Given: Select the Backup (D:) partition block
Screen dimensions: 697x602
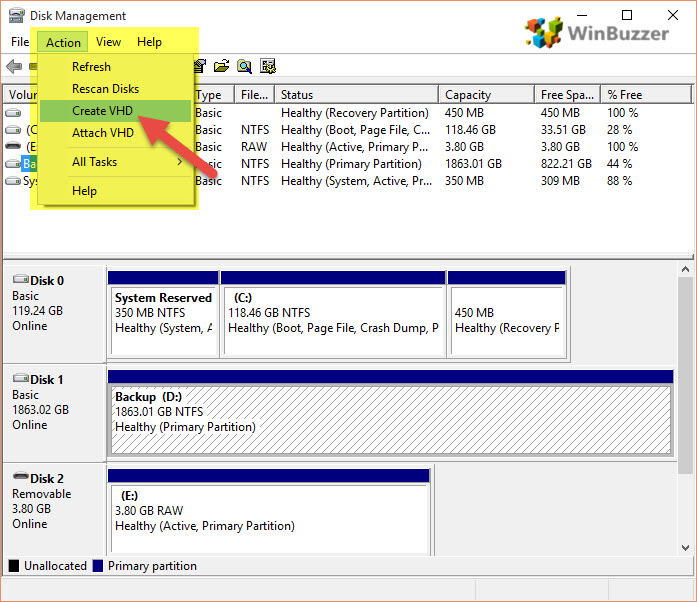Looking at the screenshot, I should click(390, 413).
